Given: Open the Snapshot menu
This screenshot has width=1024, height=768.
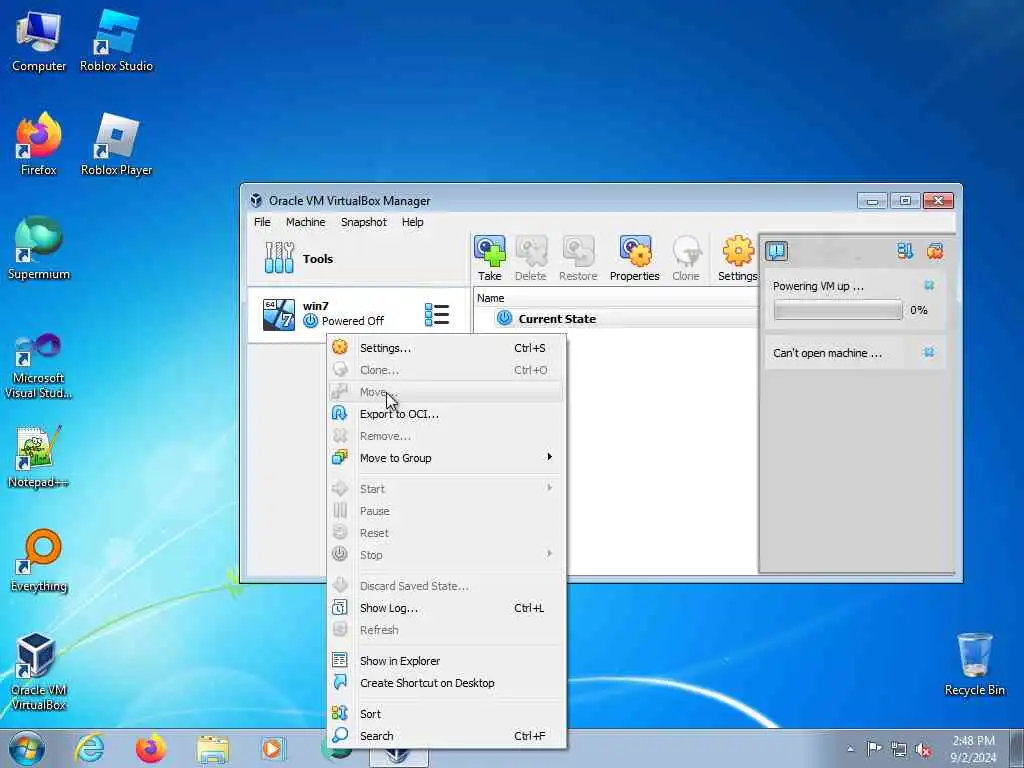Looking at the screenshot, I should pos(364,222).
